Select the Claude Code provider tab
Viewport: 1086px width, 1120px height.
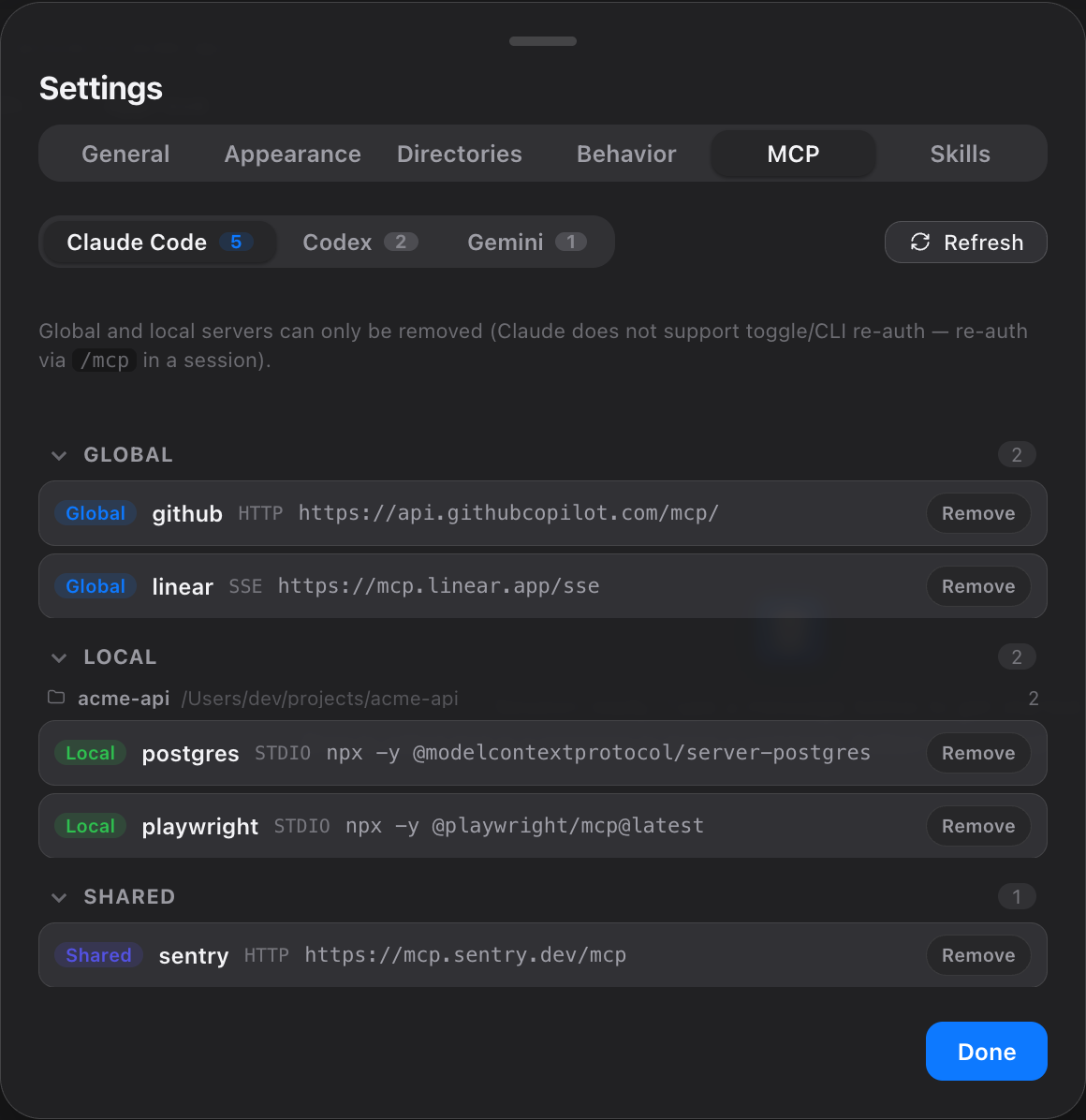160,243
